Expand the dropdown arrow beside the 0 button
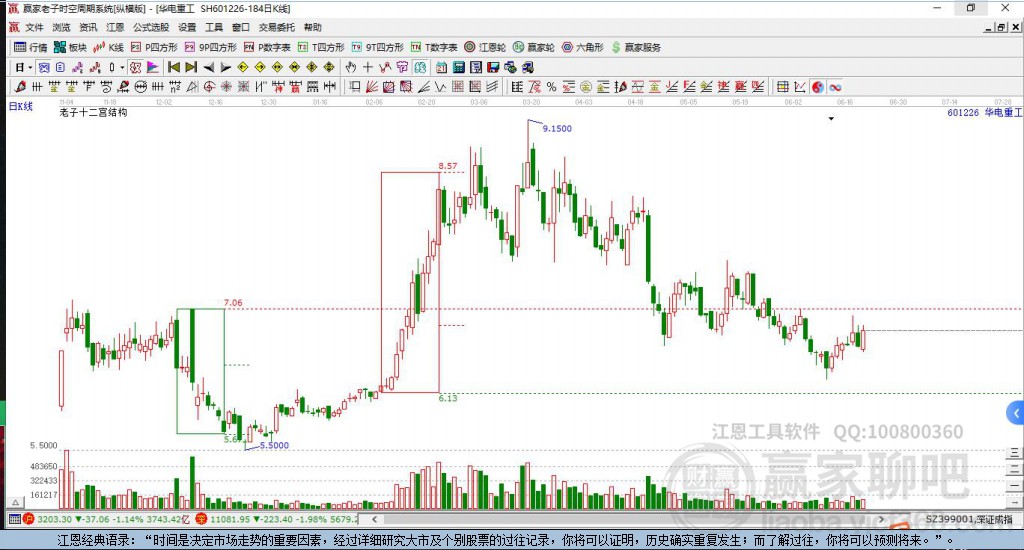 click(122, 67)
